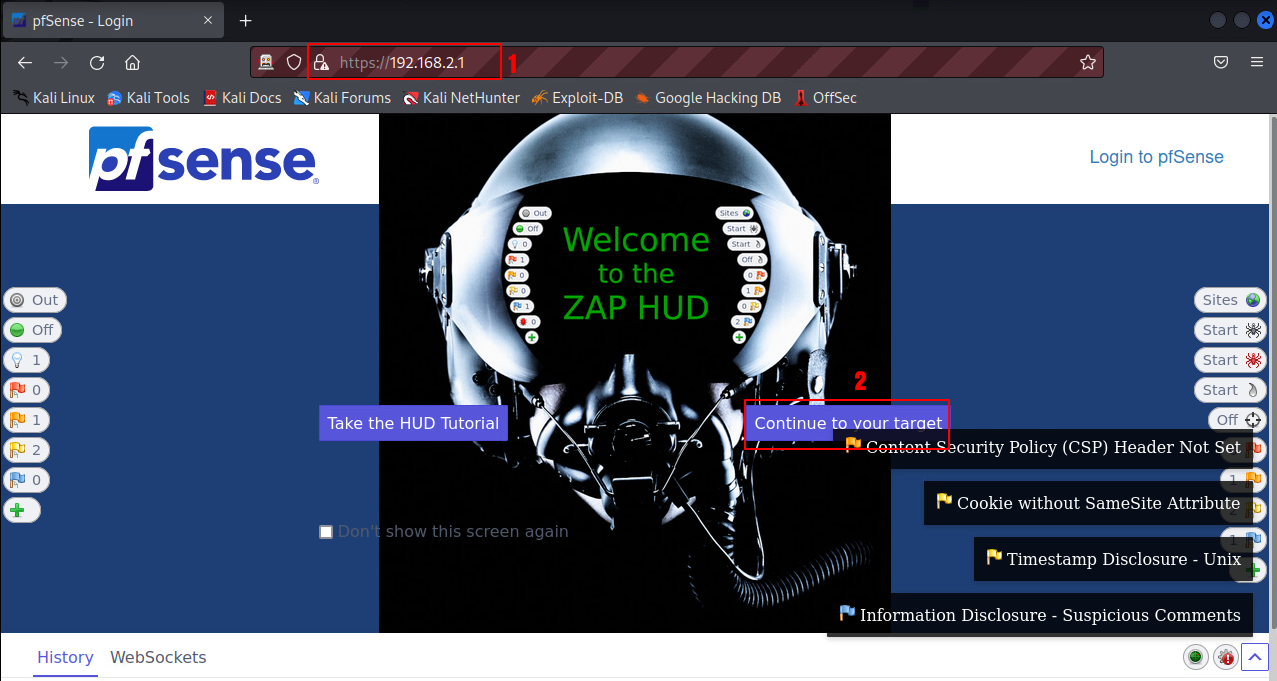Open the Firefox hamburger application menu
Viewport: 1277px width, 681px height.
(x=1256, y=62)
